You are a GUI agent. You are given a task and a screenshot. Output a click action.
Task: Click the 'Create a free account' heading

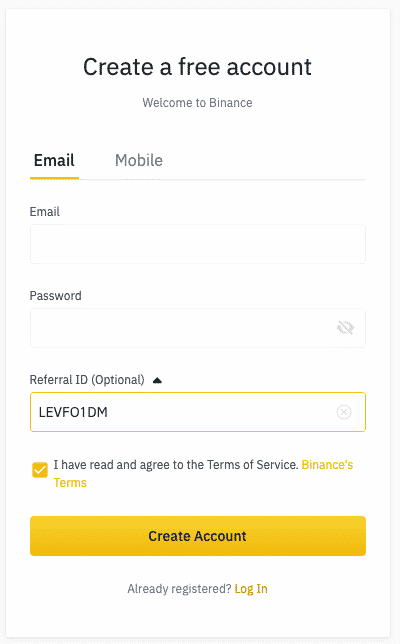pos(198,67)
